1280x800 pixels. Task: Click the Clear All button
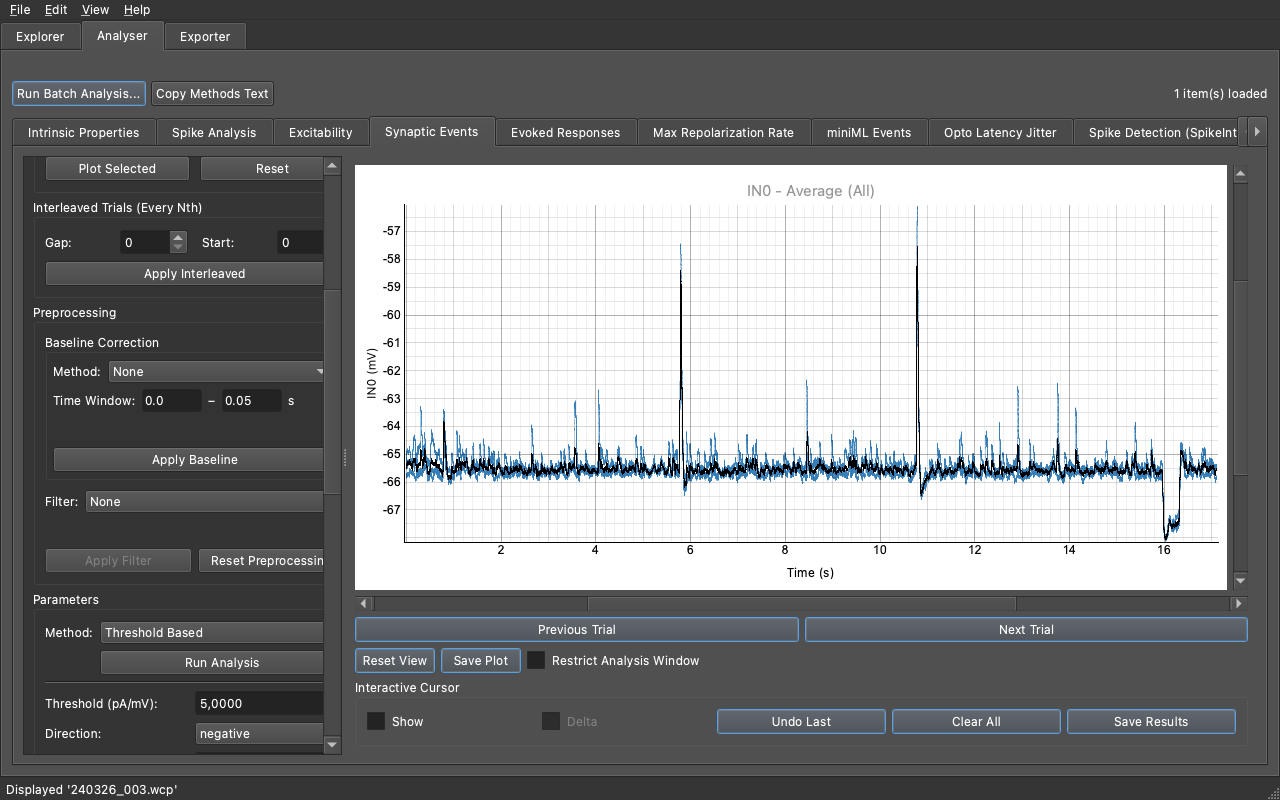click(x=976, y=722)
